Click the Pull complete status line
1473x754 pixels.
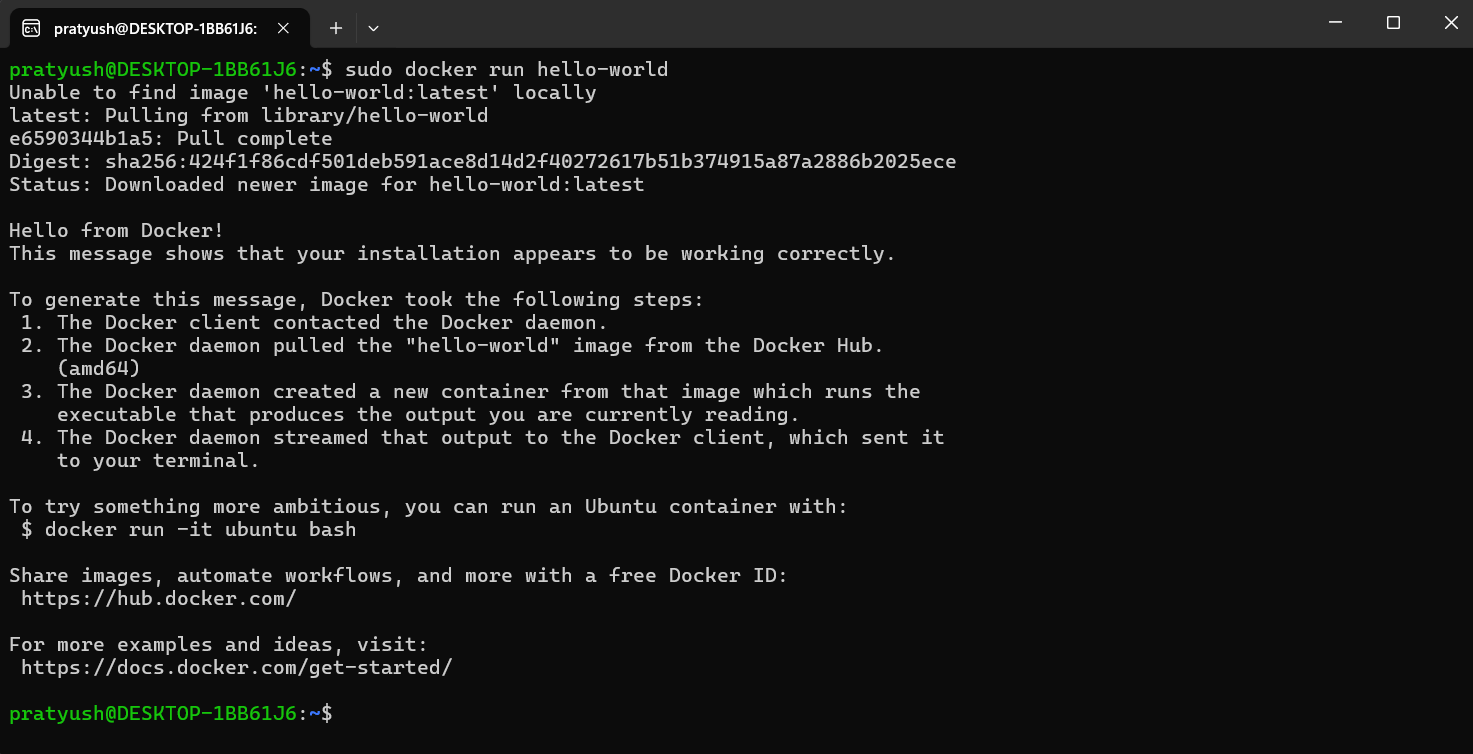pos(170,138)
